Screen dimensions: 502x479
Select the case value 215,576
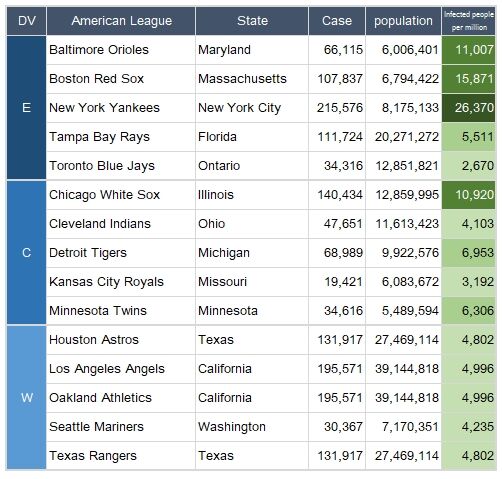[337, 108]
